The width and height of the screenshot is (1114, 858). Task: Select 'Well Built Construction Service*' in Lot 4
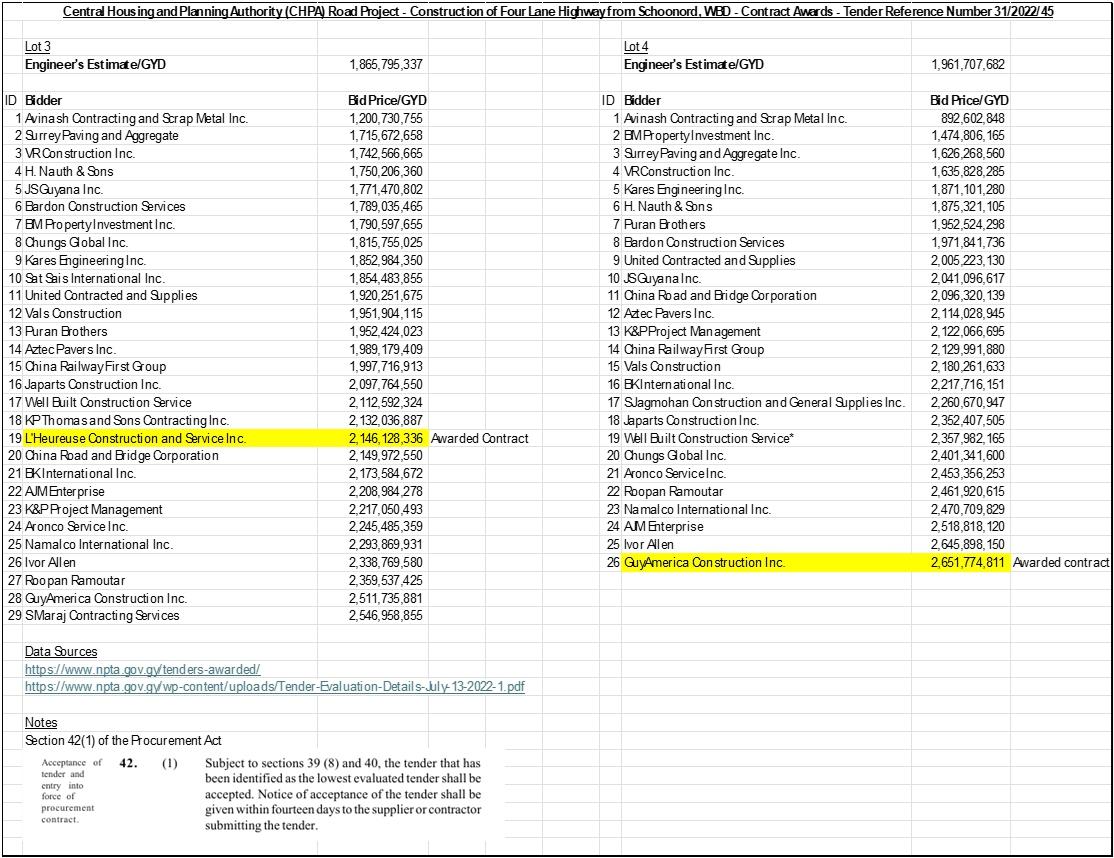709,438
